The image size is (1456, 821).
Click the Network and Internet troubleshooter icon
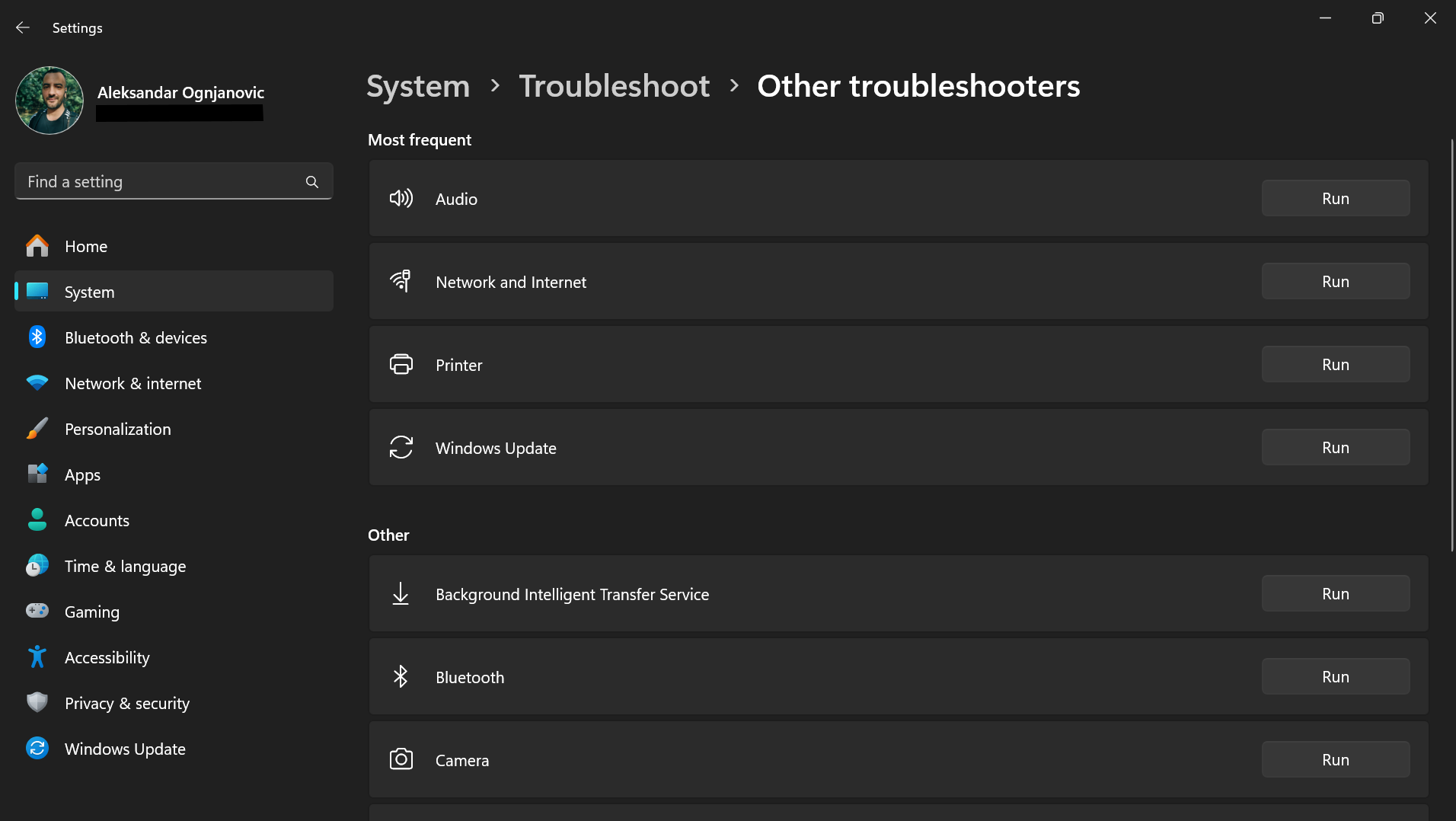401,282
